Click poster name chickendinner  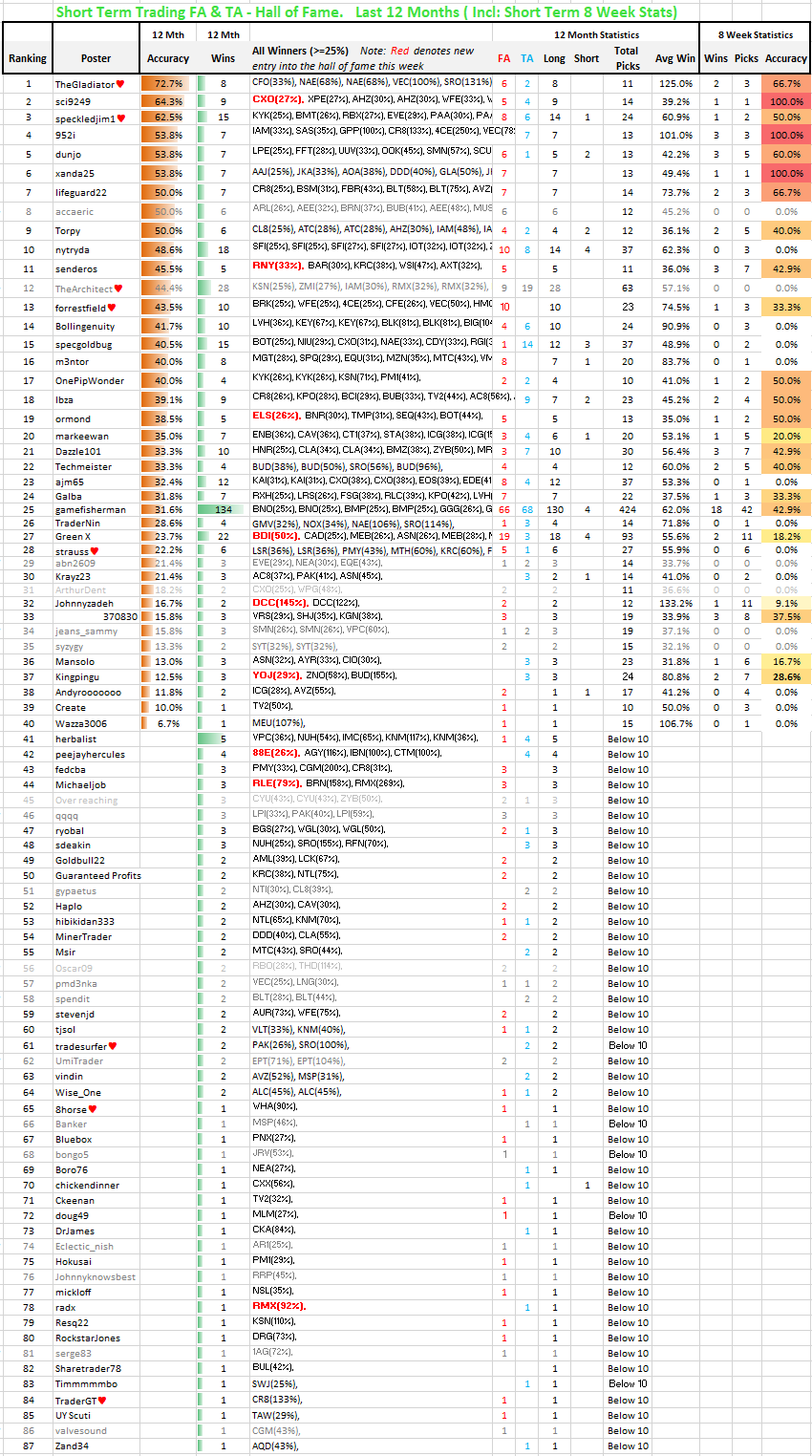click(88, 1185)
